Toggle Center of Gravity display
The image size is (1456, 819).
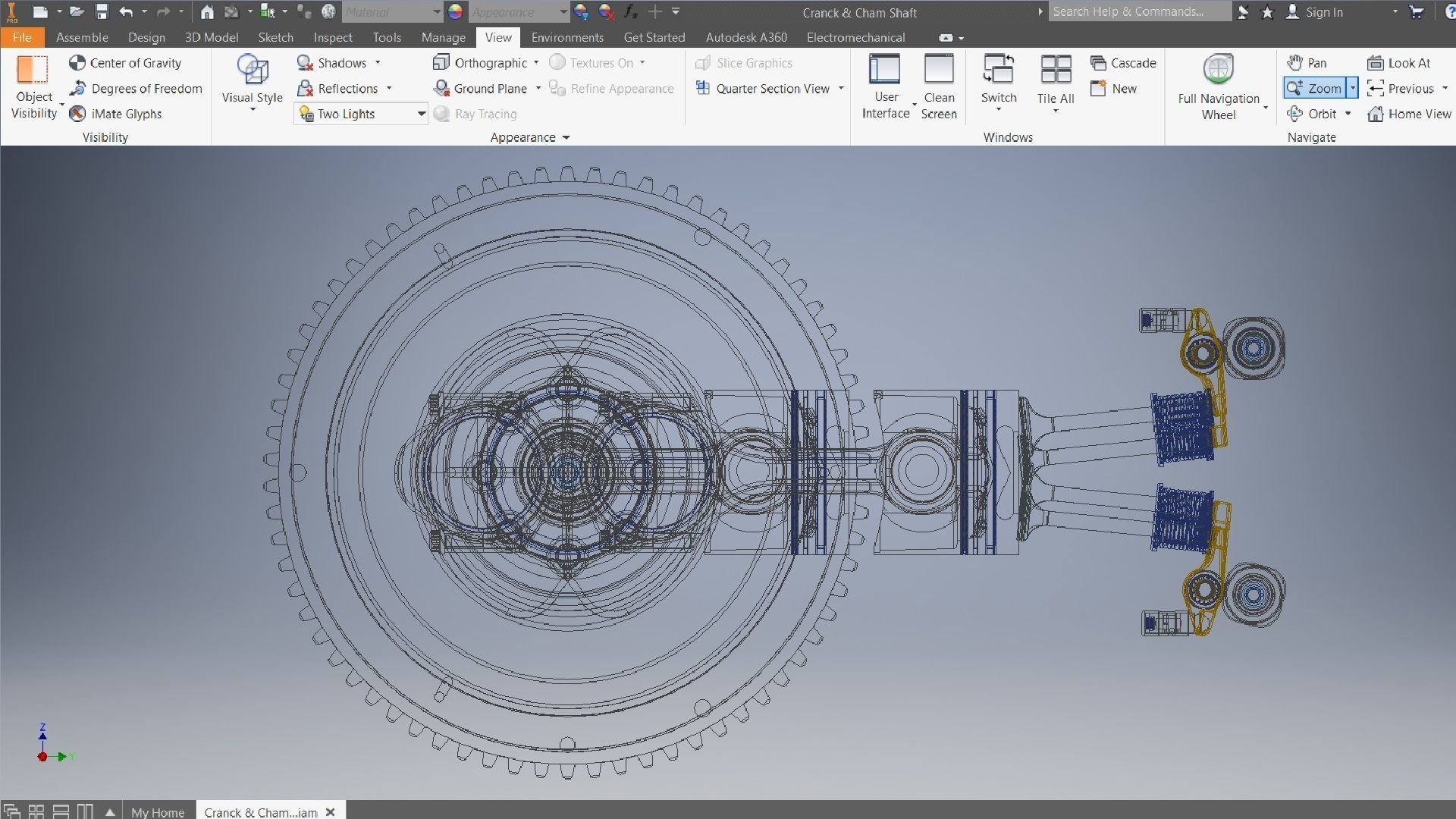(x=125, y=63)
